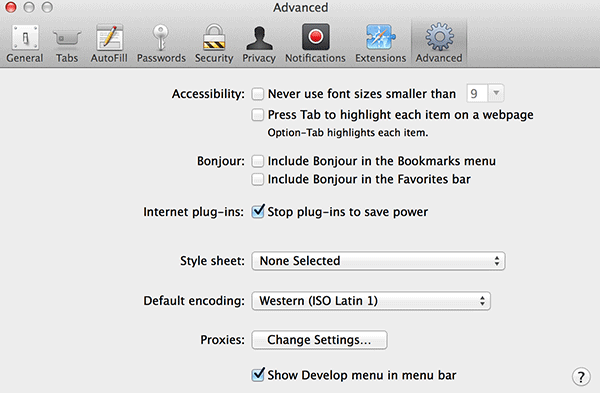Click the font size 9 field
Image resolution: width=600 pixels, height=393 pixels.
(x=477, y=93)
